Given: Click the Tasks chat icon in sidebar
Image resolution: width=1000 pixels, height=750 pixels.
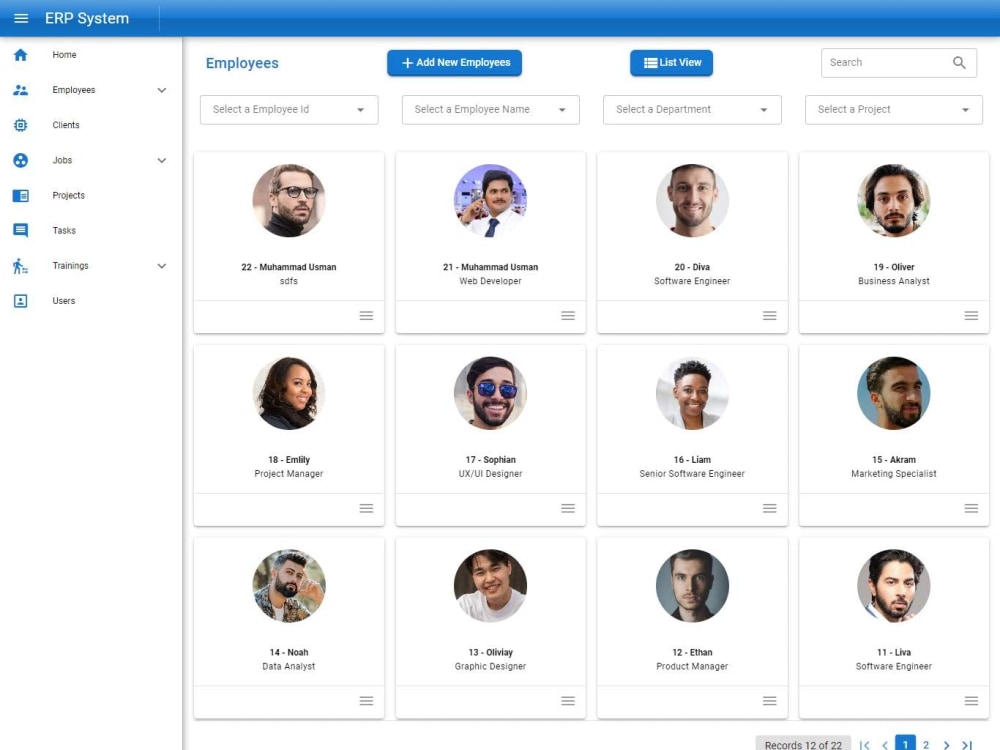Looking at the screenshot, I should pos(20,230).
